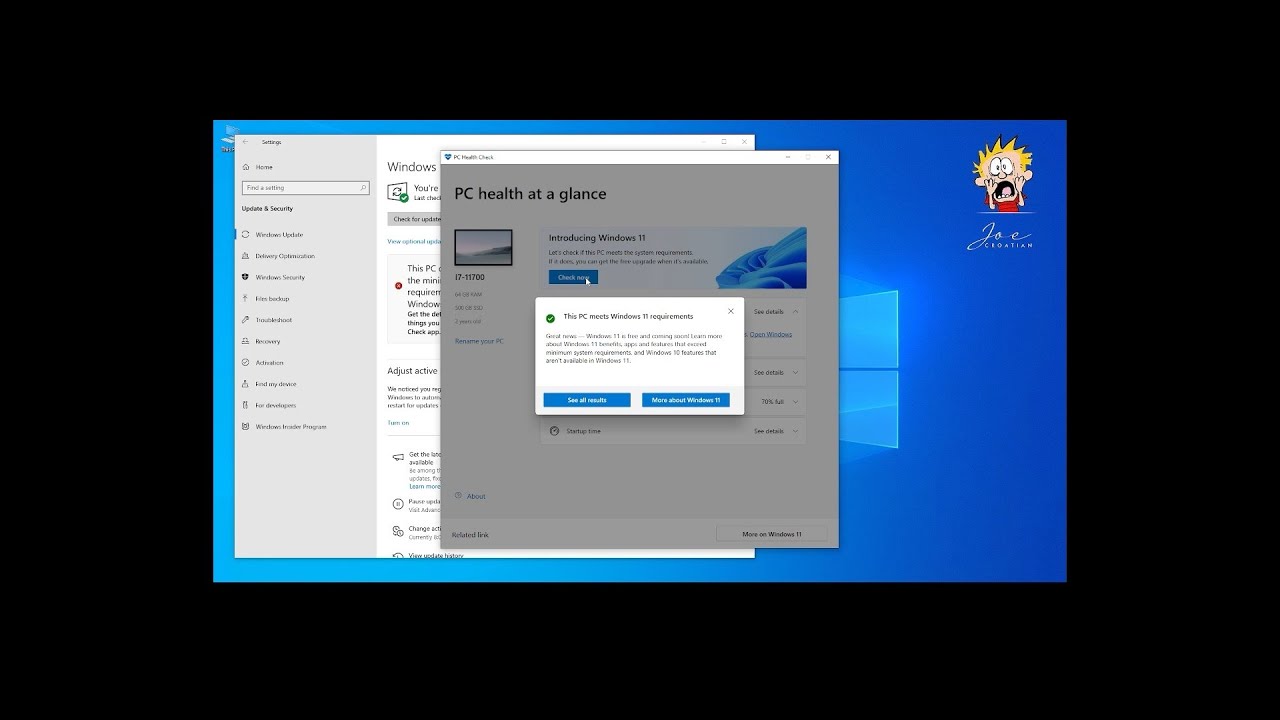Click Turn on under Adjust active hours
1280x720 pixels.
[x=398, y=423]
